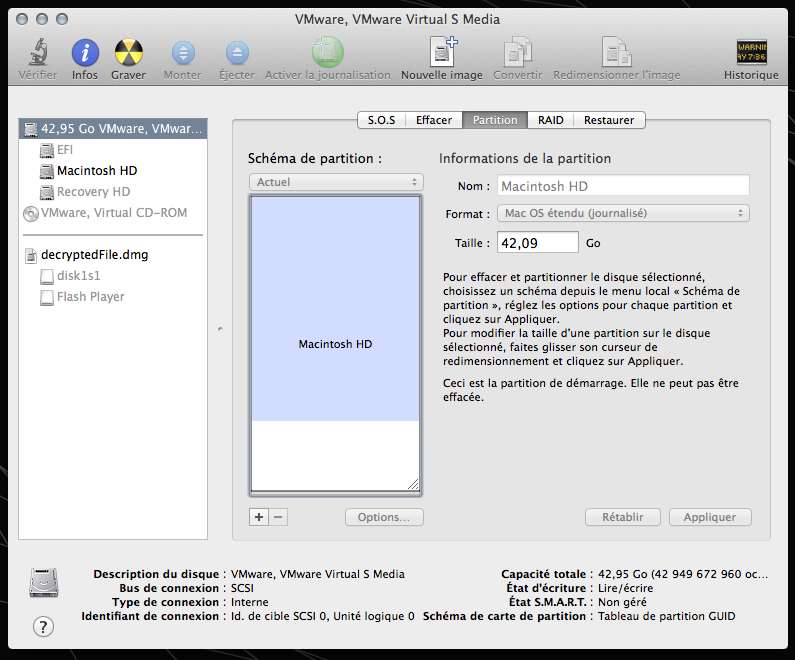Click the Bus de connexion SCSI value
795x660 pixels.
(x=242, y=588)
